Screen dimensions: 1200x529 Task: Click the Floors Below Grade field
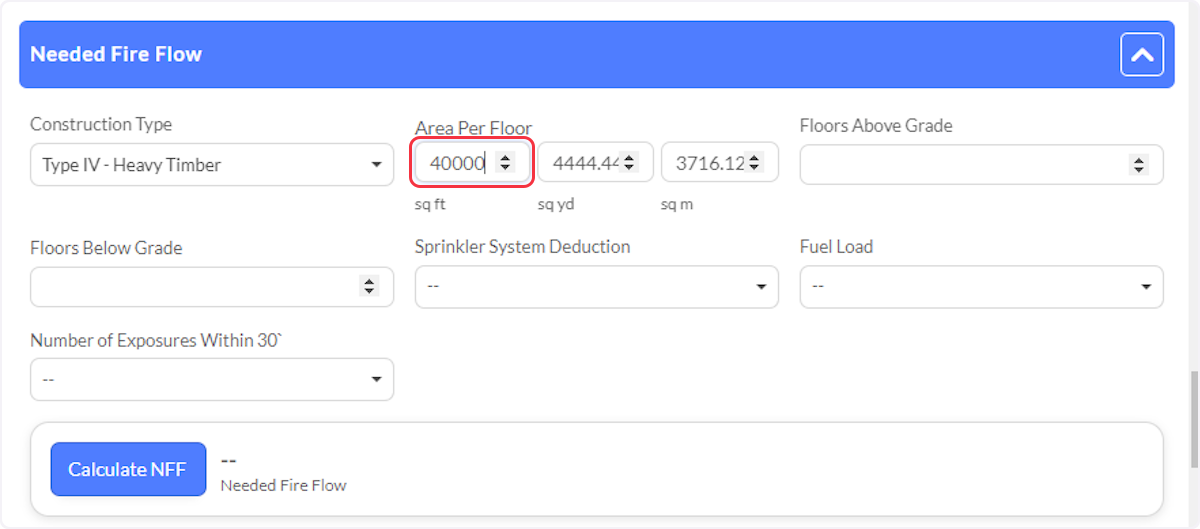(x=212, y=286)
